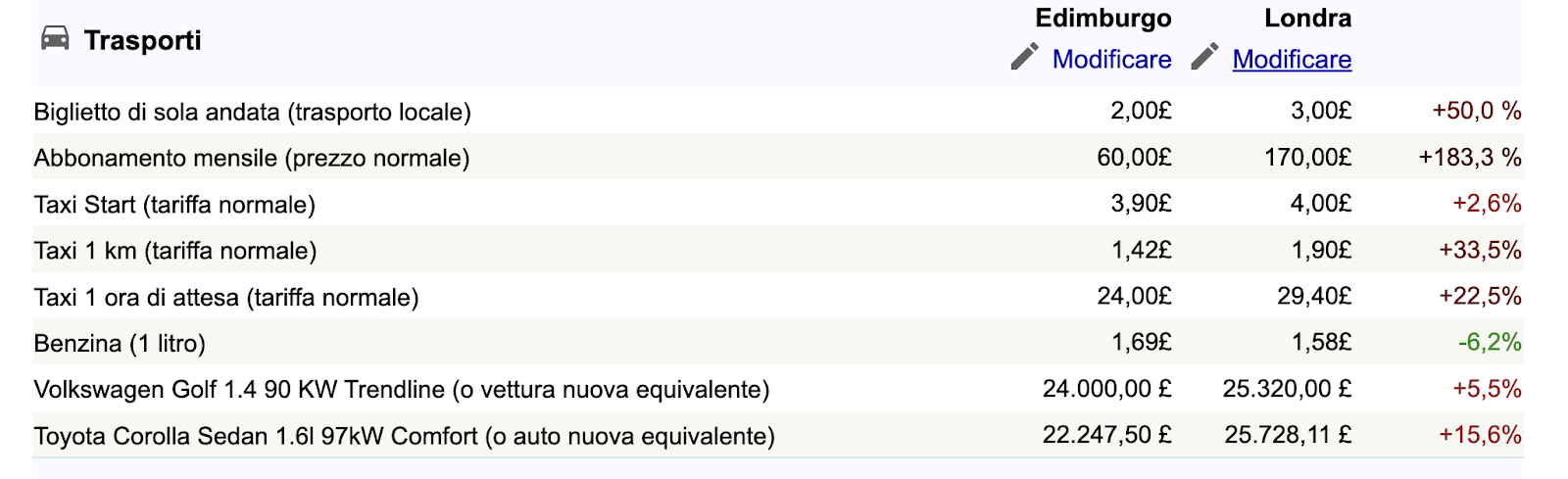This screenshot has width=1568, height=479.
Task: Select the Abbonamento mensile row label
Action: tap(252, 158)
